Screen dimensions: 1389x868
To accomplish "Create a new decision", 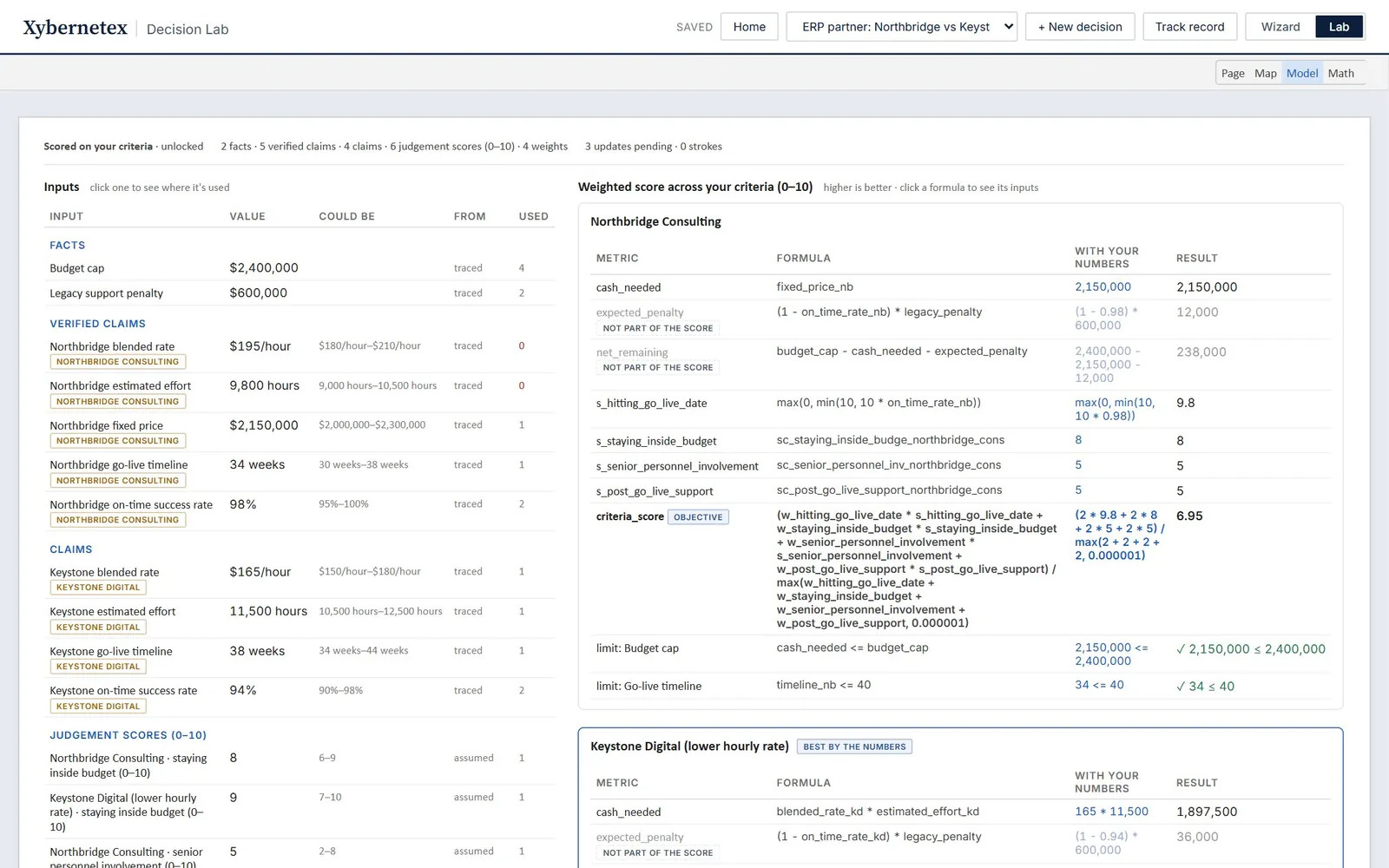I will (1080, 27).
